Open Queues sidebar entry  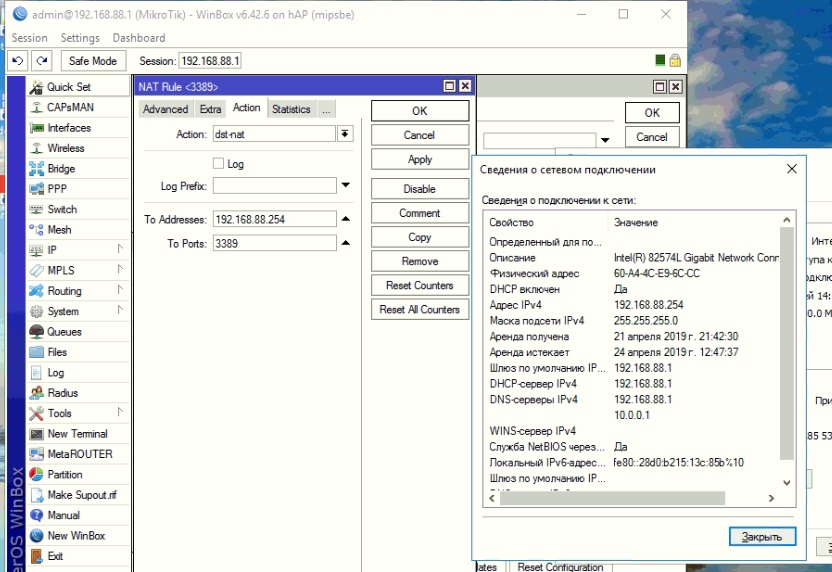79,332
